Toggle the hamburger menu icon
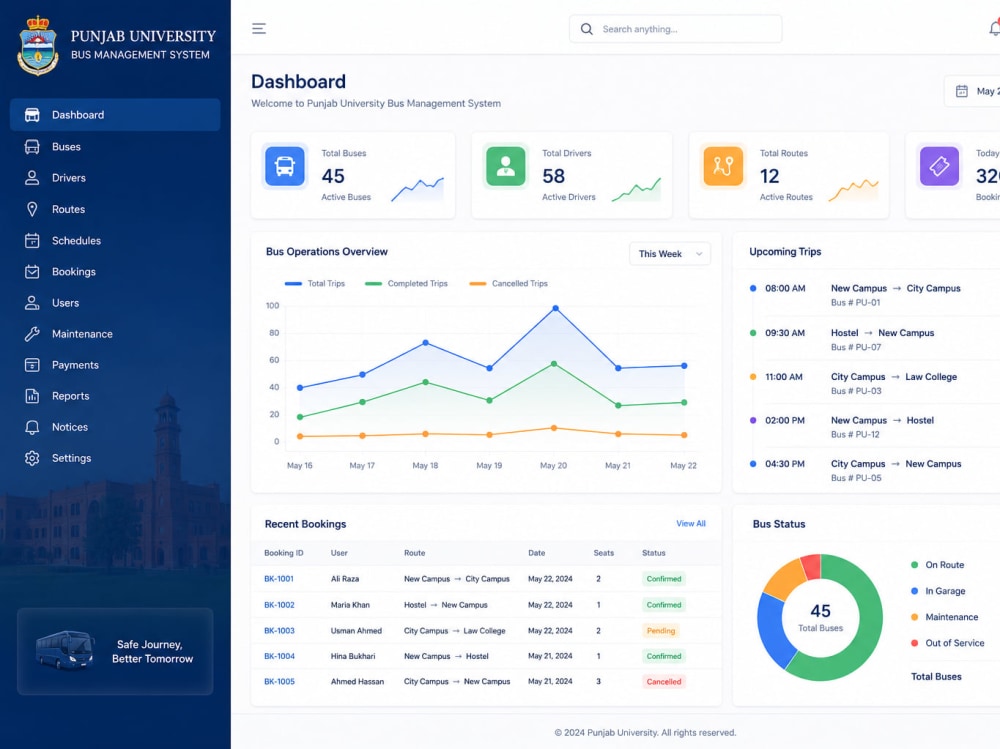The image size is (1000, 749). (x=259, y=29)
